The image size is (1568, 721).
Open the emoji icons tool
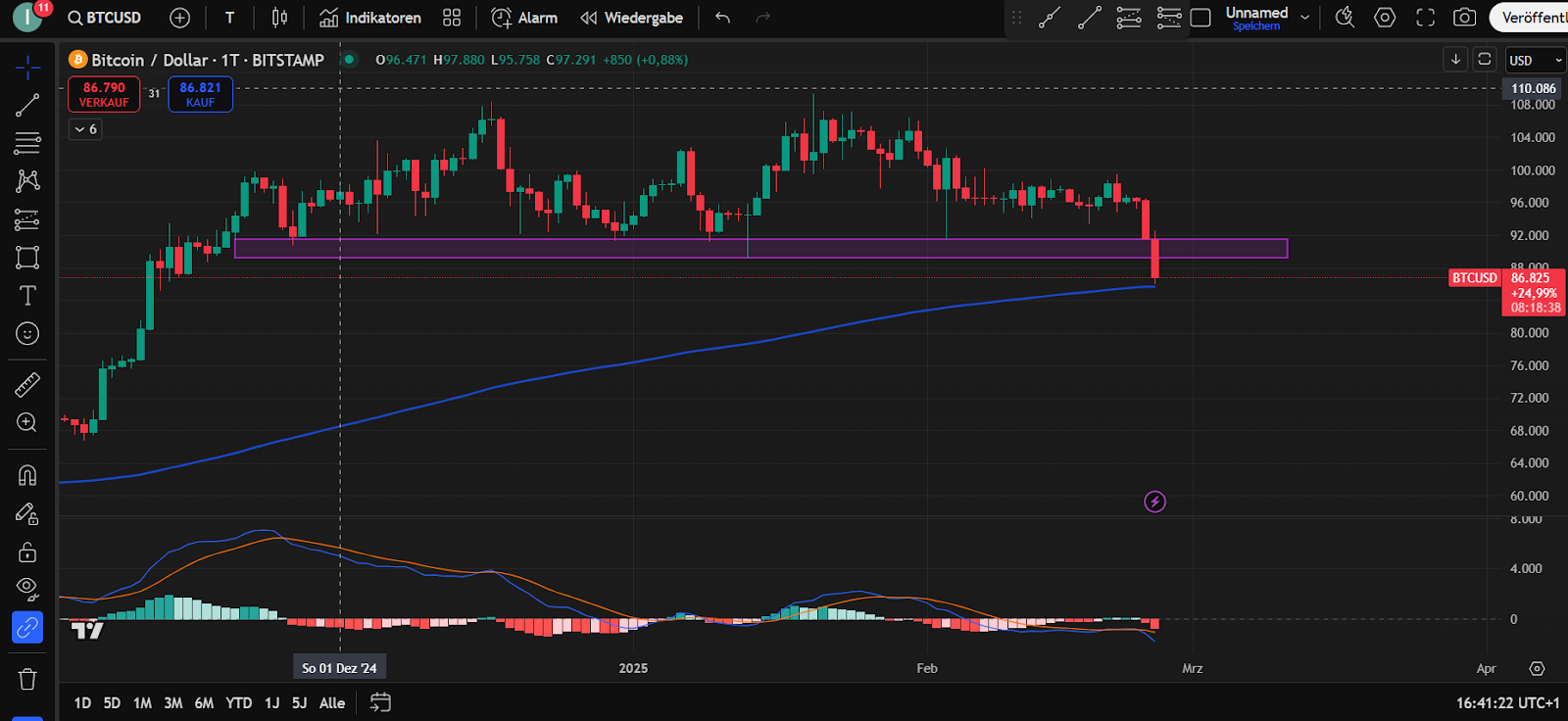click(x=27, y=334)
